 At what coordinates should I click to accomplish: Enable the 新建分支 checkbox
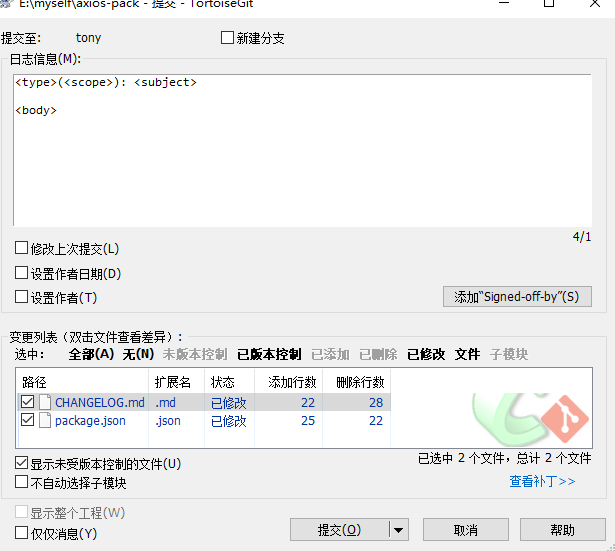227,38
